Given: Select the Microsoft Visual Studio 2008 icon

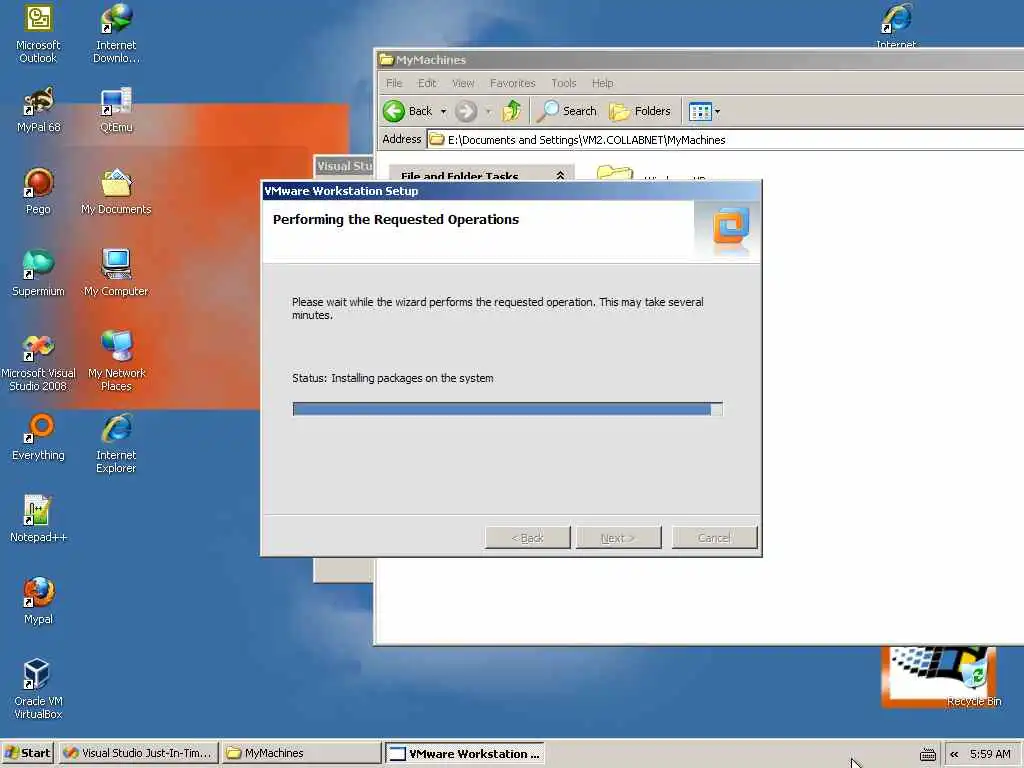Looking at the screenshot, I should [38, 362].
